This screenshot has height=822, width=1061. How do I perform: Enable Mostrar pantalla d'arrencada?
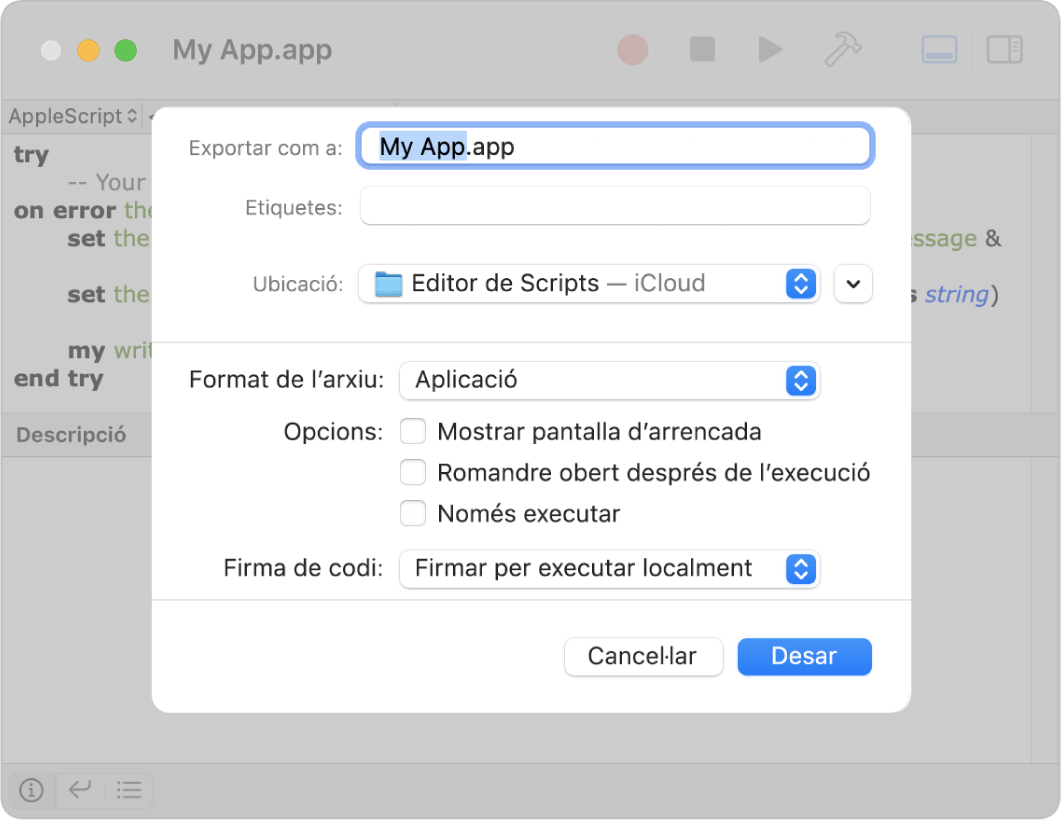(x=413, y=431)
